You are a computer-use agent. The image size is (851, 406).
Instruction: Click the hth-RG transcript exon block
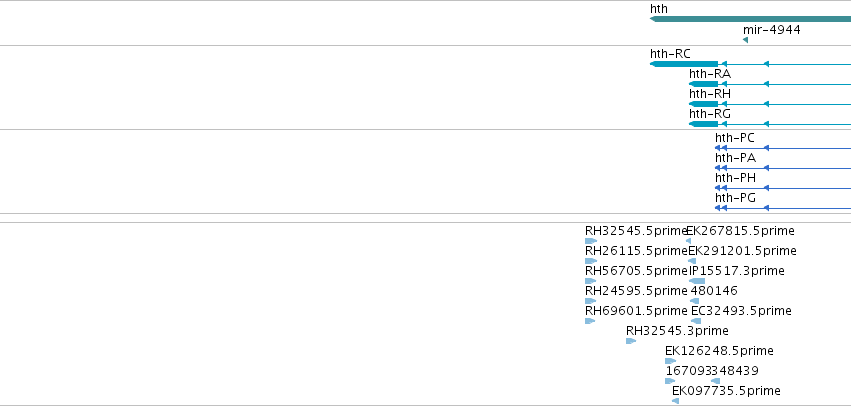tap(703, 124)
